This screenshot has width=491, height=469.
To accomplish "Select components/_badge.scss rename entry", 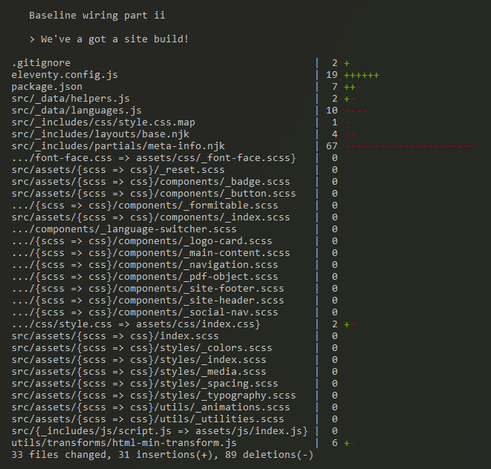I will pos(151,182).
